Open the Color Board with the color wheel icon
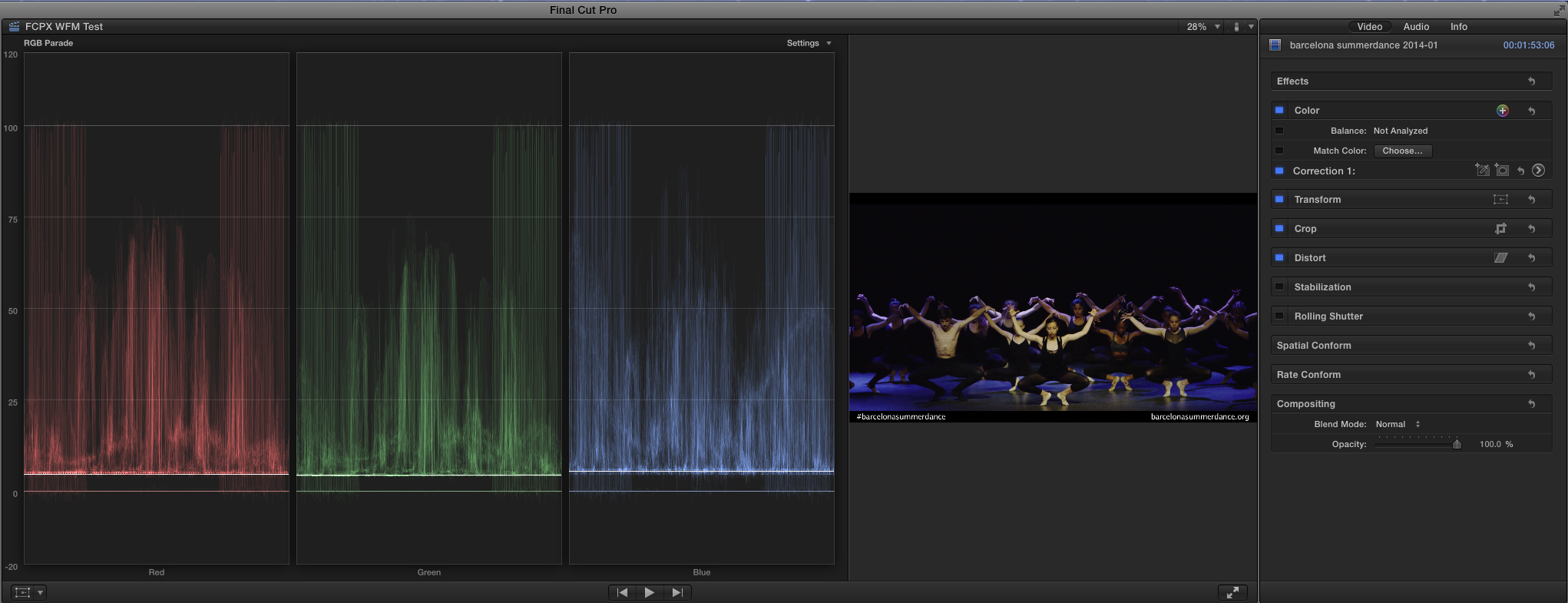1568x603 pixels. click(1503, 111)
